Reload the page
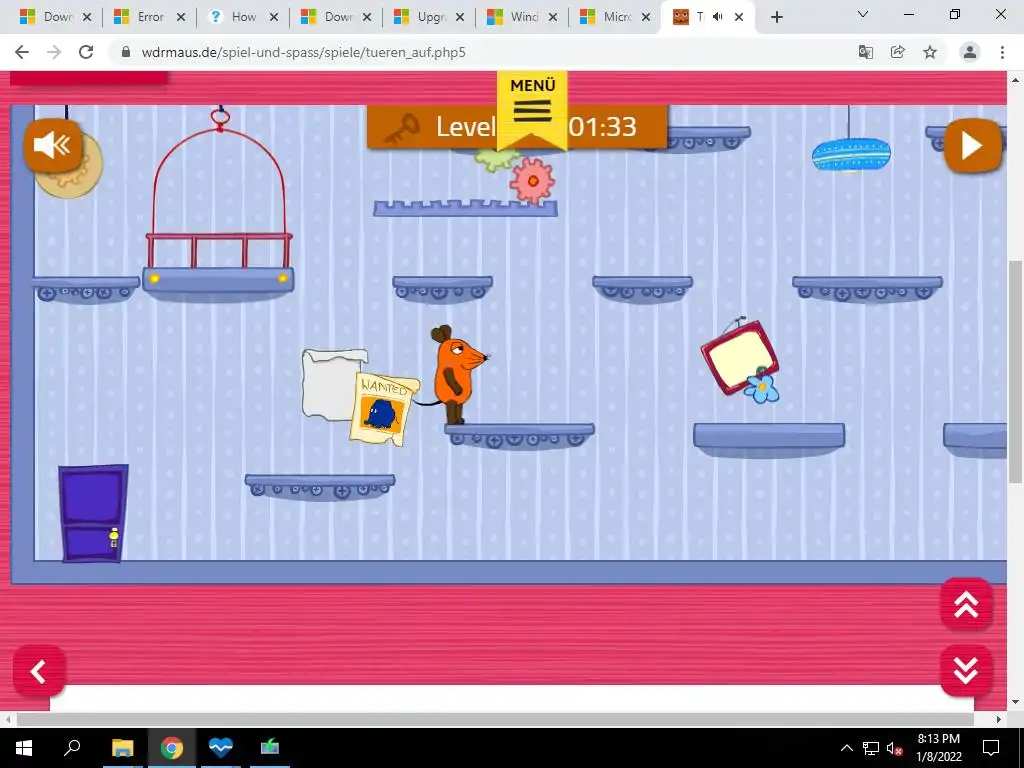This screenshot has width=1024, height=768. click(86, 52)
